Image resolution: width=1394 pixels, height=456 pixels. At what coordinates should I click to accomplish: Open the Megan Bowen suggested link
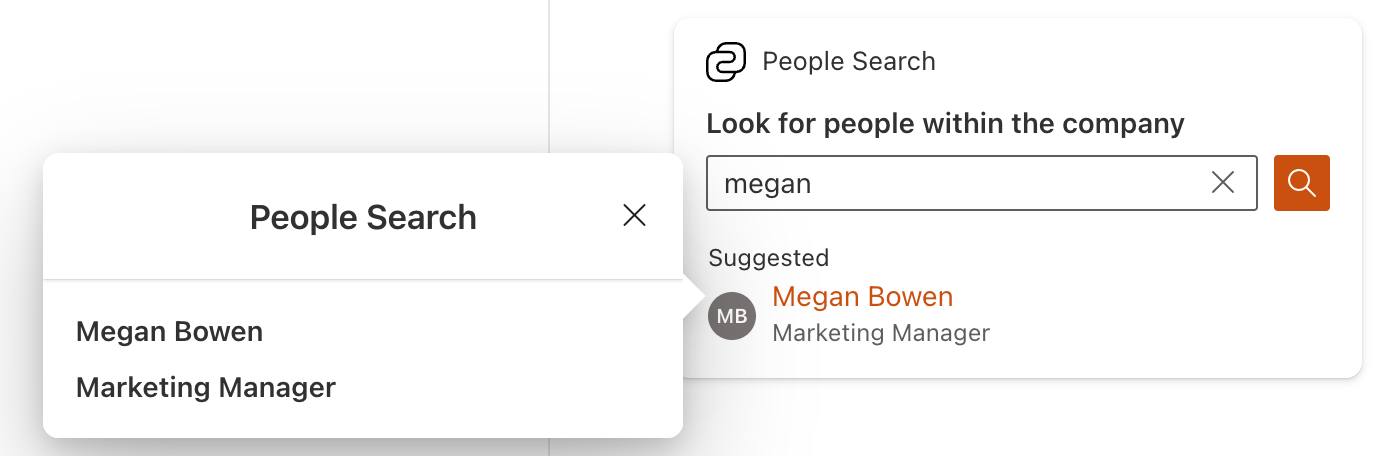click(862, 297)
